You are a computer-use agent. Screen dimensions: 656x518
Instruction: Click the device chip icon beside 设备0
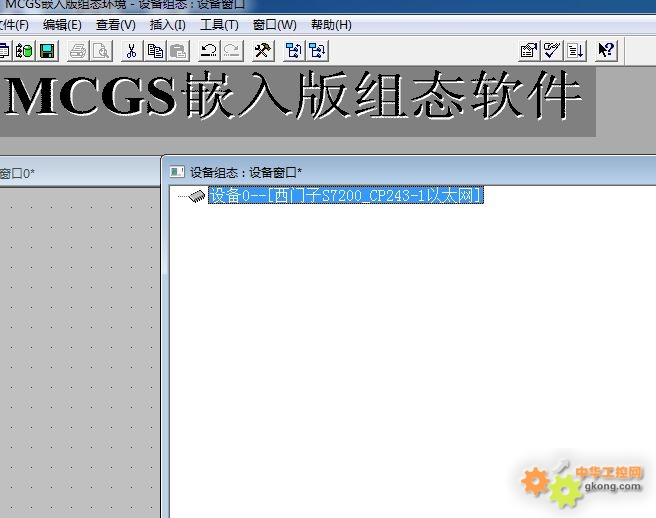click(197, 196)
